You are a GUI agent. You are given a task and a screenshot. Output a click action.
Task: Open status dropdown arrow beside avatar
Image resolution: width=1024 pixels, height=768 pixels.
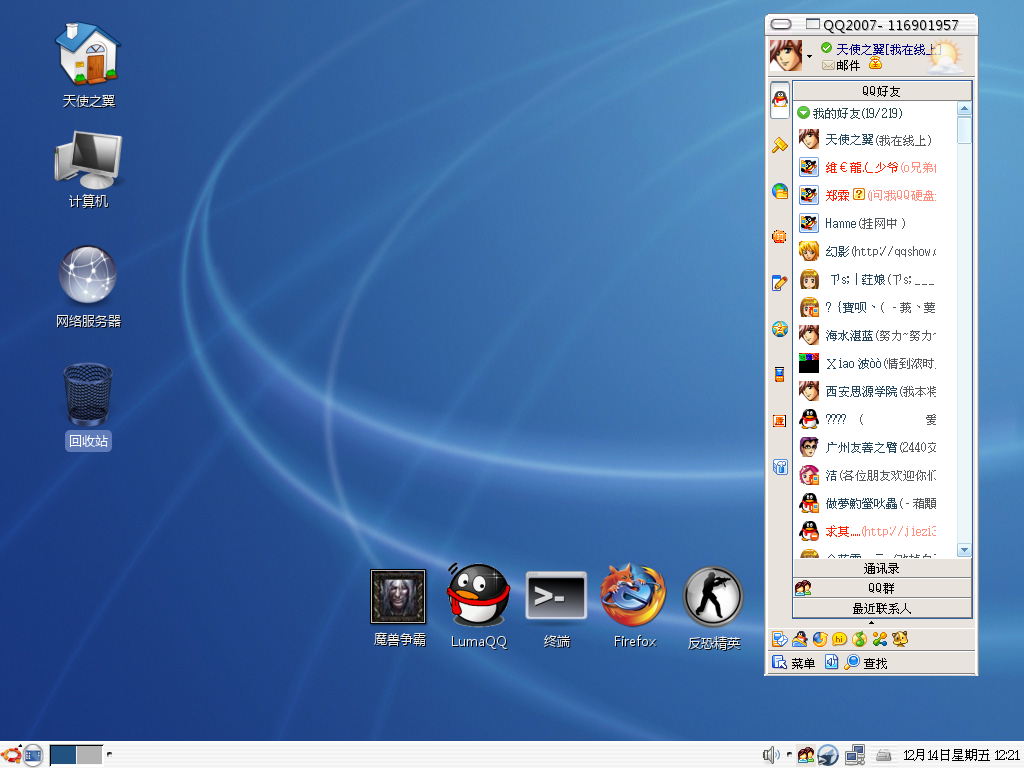809,56
